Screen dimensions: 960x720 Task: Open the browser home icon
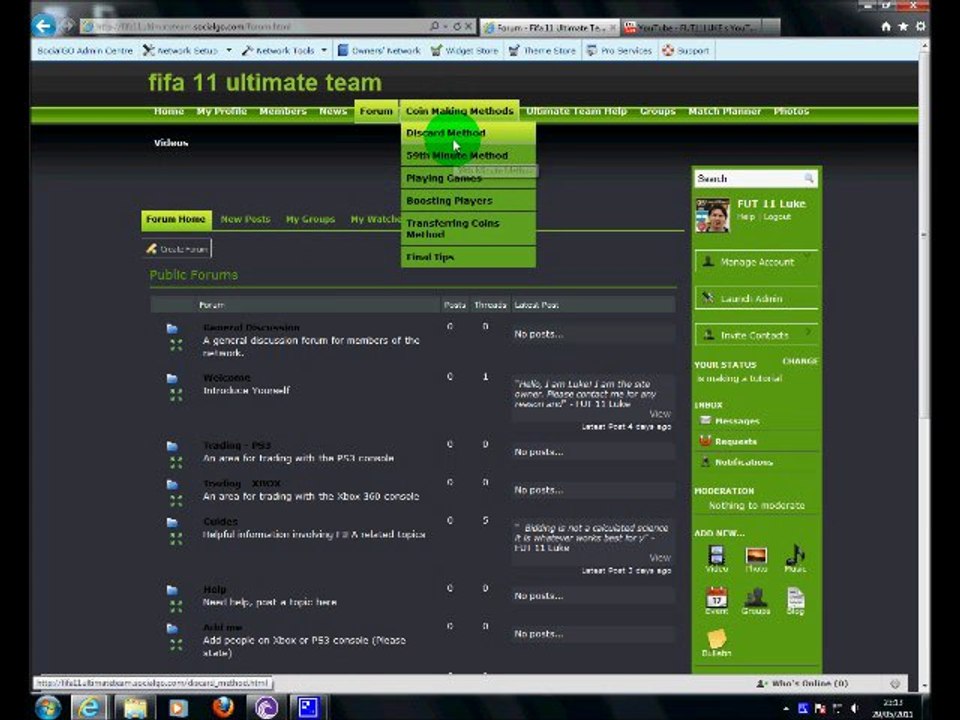click(886, 26)
